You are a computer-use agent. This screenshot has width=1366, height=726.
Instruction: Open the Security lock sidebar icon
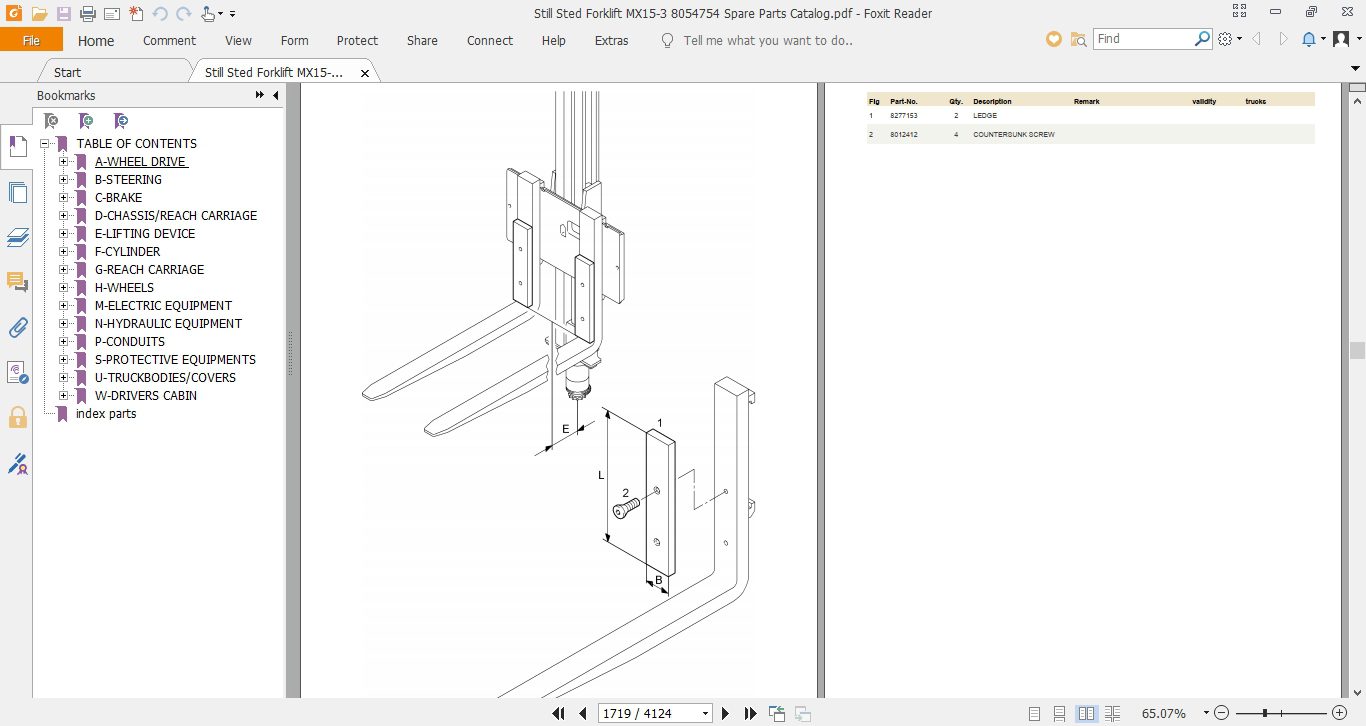coord(17,418)
